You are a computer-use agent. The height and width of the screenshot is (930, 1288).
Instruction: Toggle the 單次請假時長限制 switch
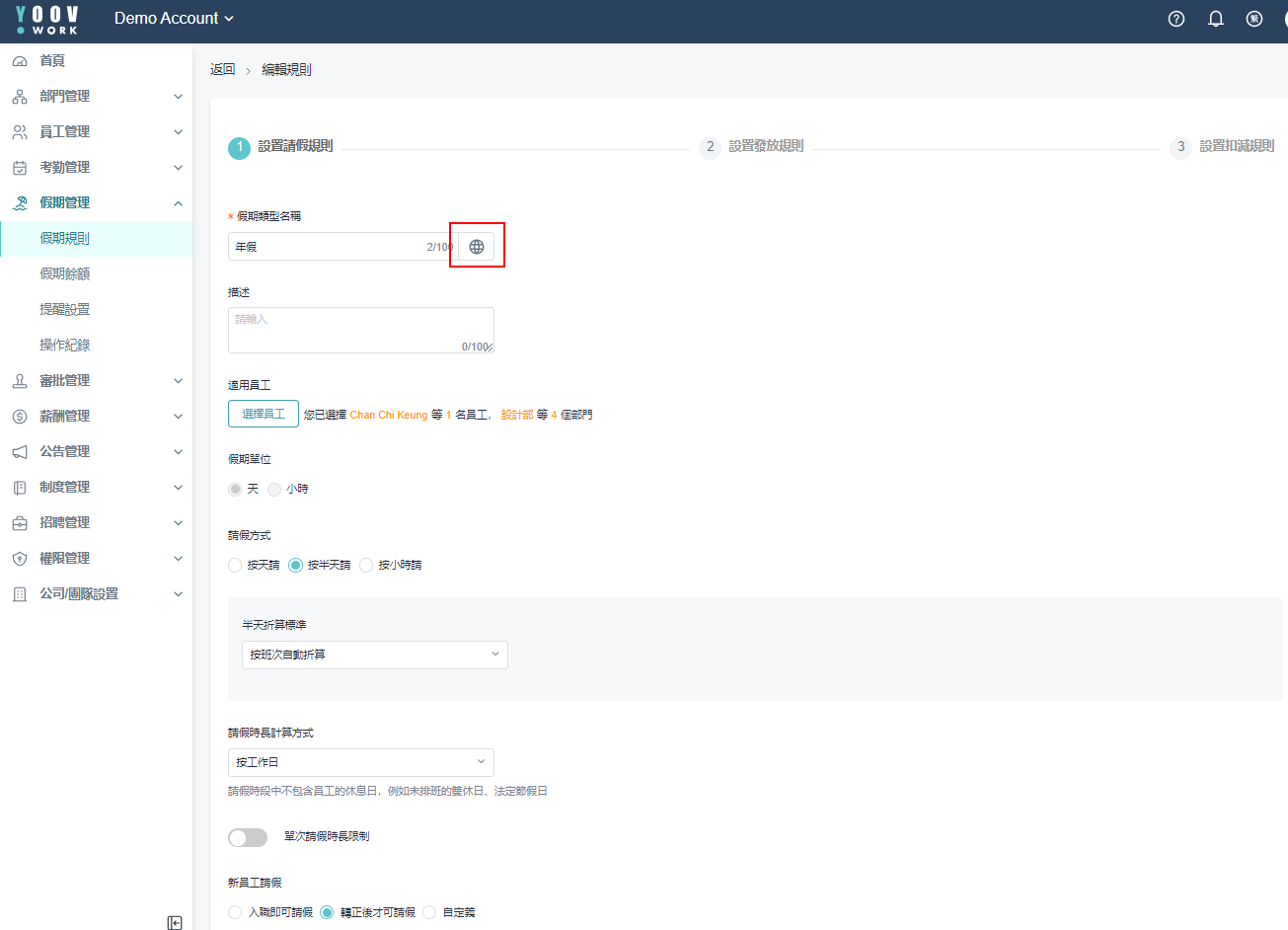tap(248, 837)
